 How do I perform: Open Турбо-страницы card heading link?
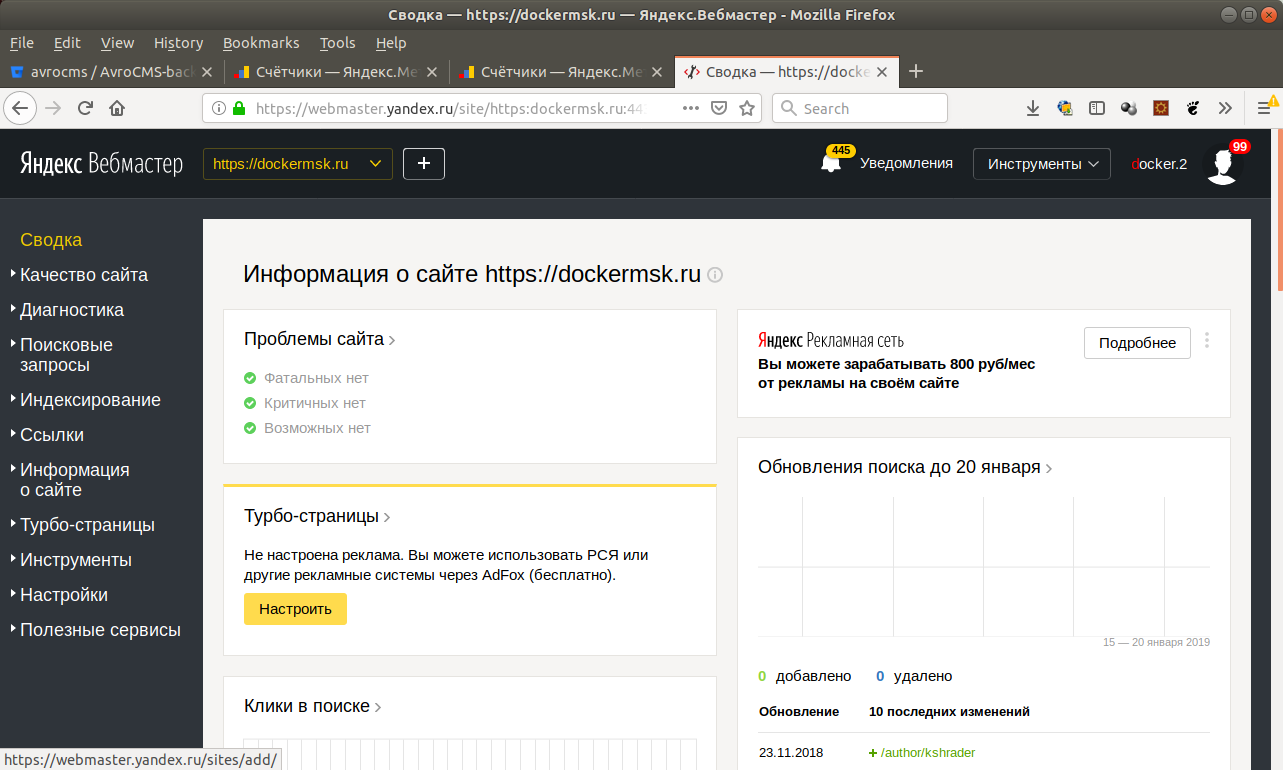317,516
